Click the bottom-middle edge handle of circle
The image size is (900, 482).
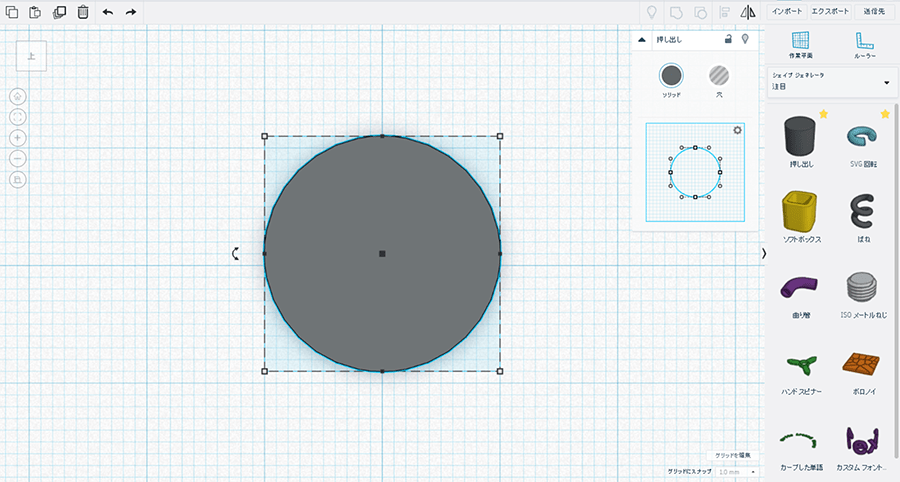382,371
